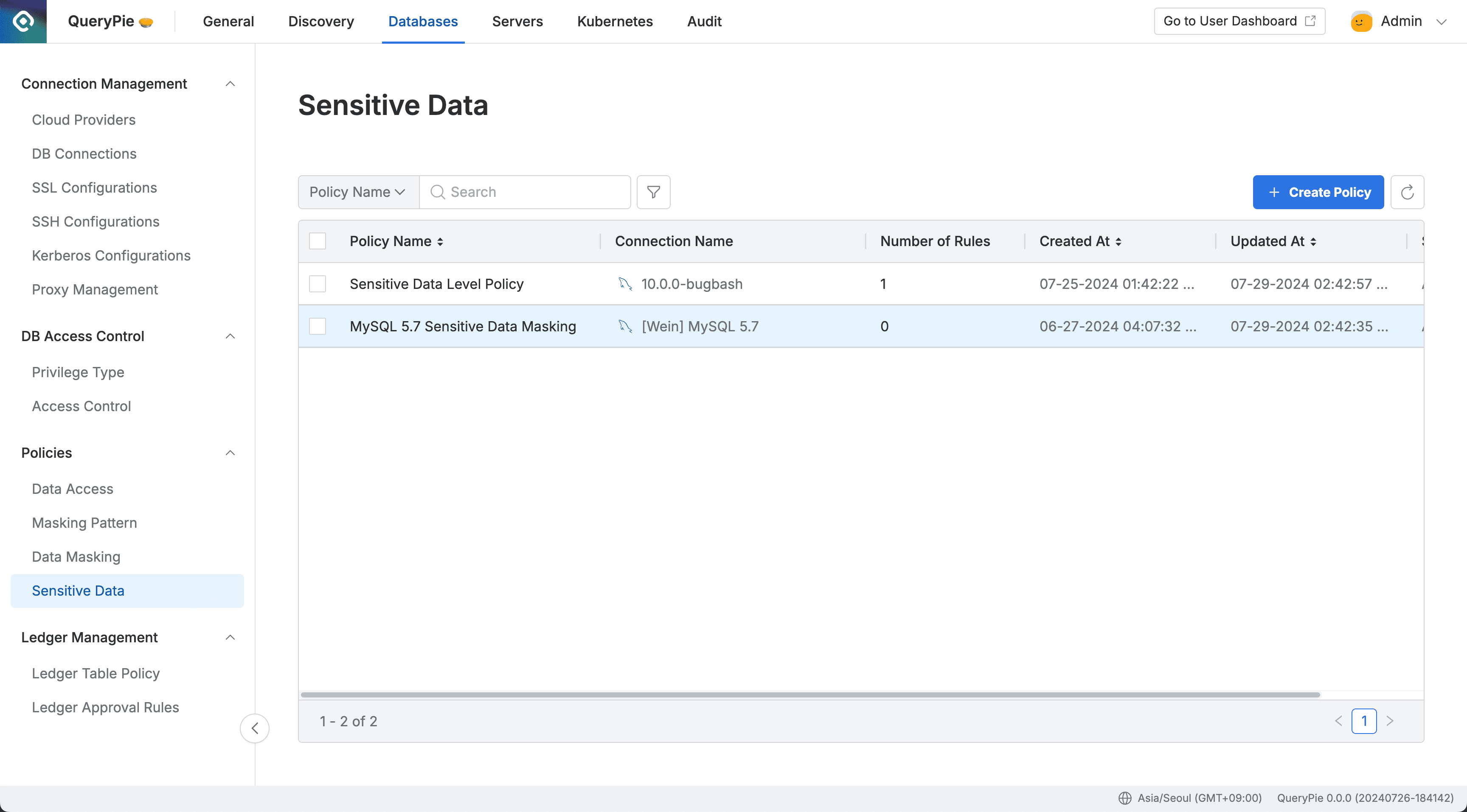Viewport: 1467px width, 812px height.
Task: Check the MySQL 5.7 Sensitive Data Masking row
Action: 317,326
